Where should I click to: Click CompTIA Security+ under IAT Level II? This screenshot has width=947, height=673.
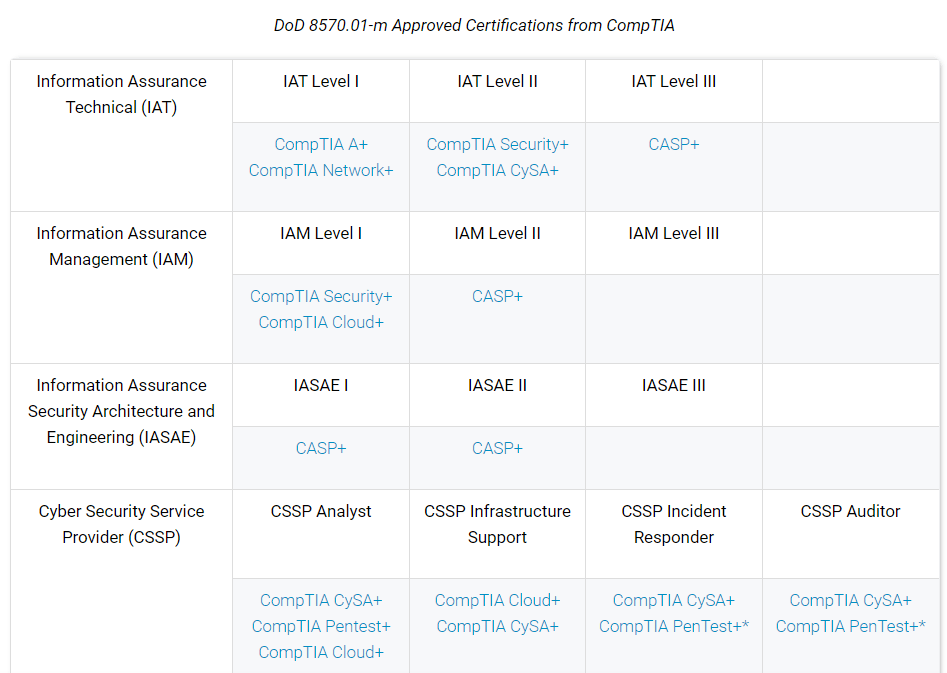coord(497,144)
